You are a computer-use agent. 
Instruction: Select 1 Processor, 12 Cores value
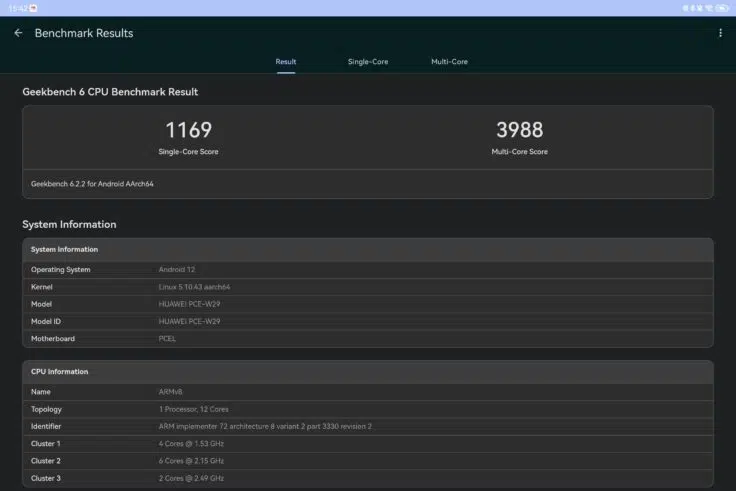193,409
